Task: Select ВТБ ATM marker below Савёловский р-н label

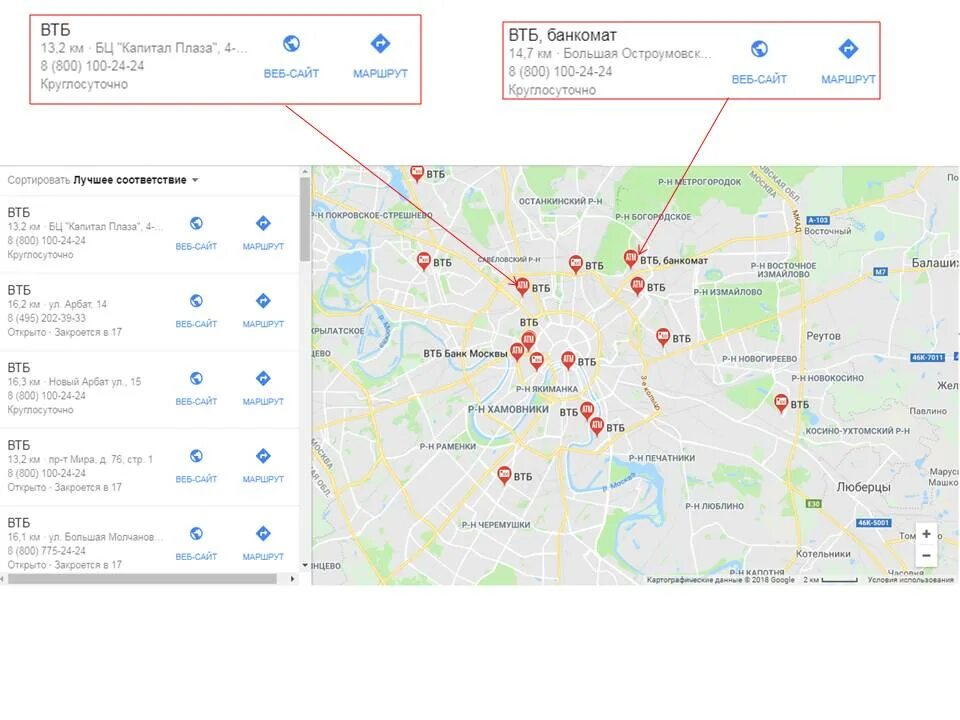Action: pyautogui.click(x=522, y=286)
